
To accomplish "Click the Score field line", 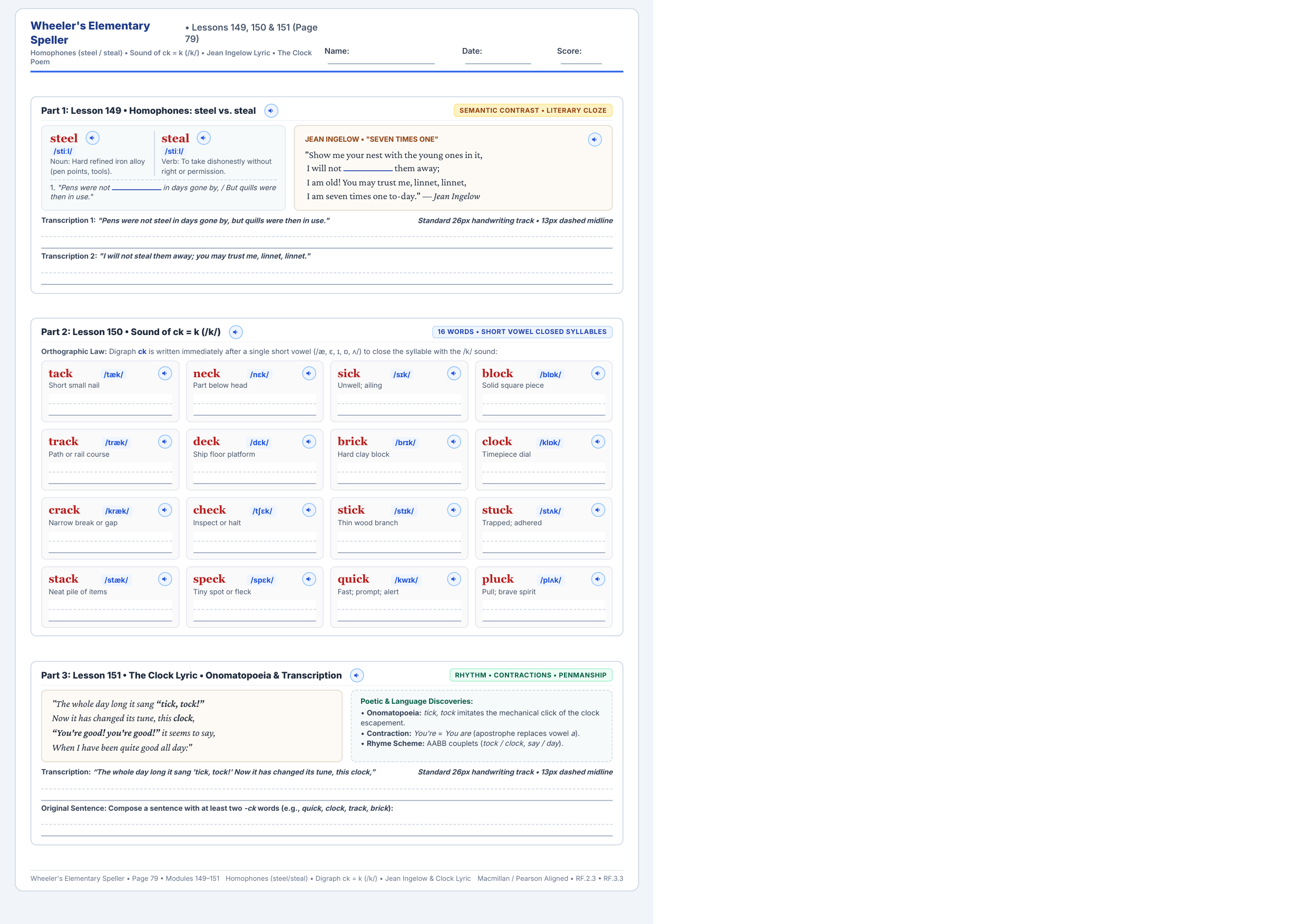I will coord(581,58).
